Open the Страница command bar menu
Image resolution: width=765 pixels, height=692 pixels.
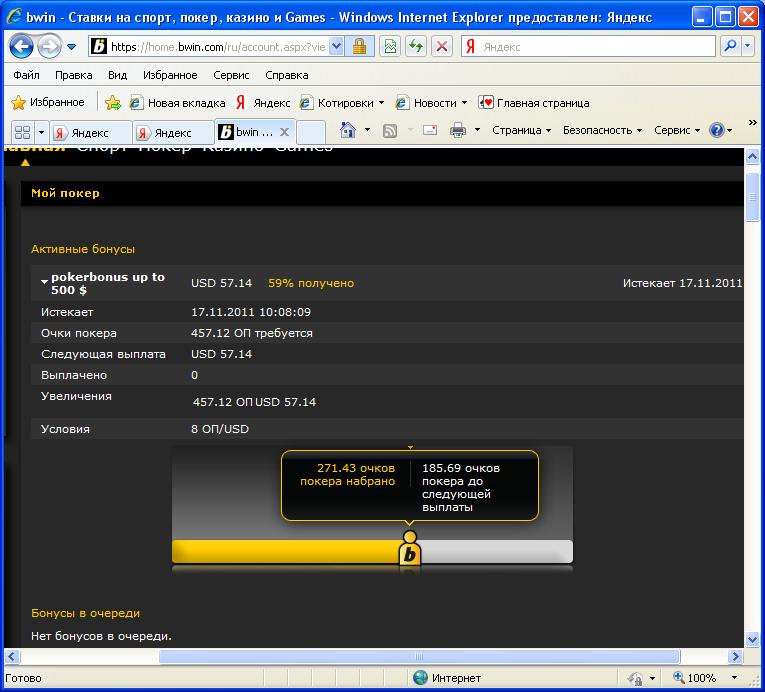pos(522,130)
